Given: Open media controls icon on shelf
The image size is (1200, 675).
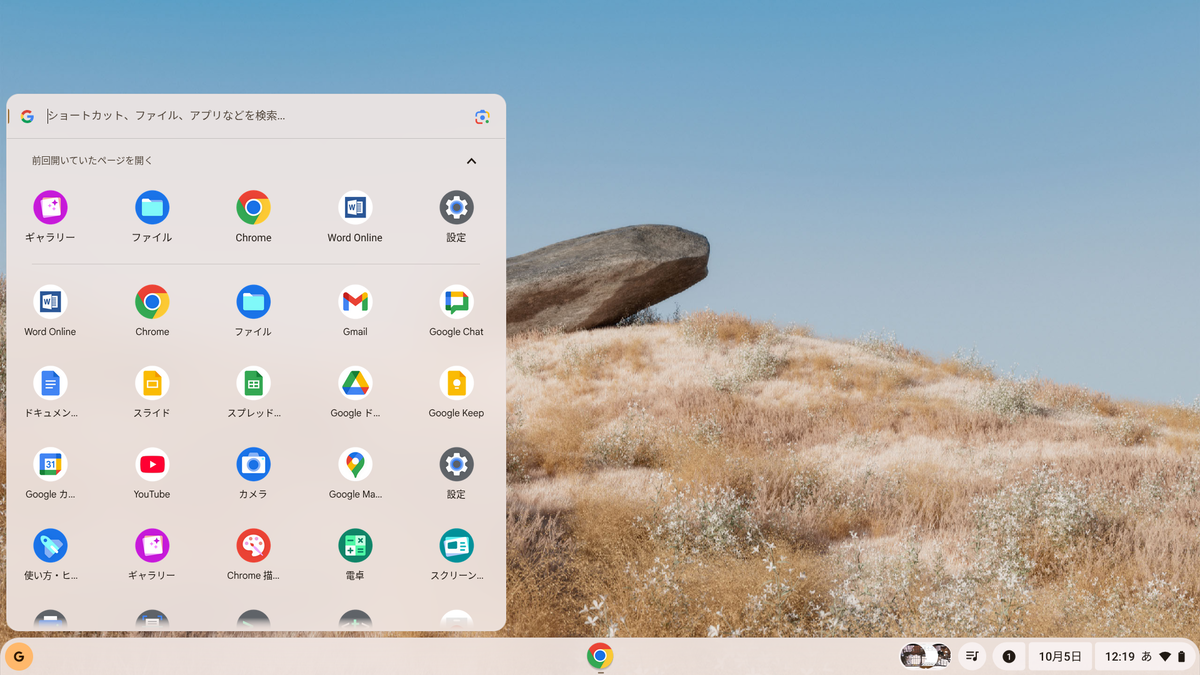Looking at the screenshot, I should [973, 656].
